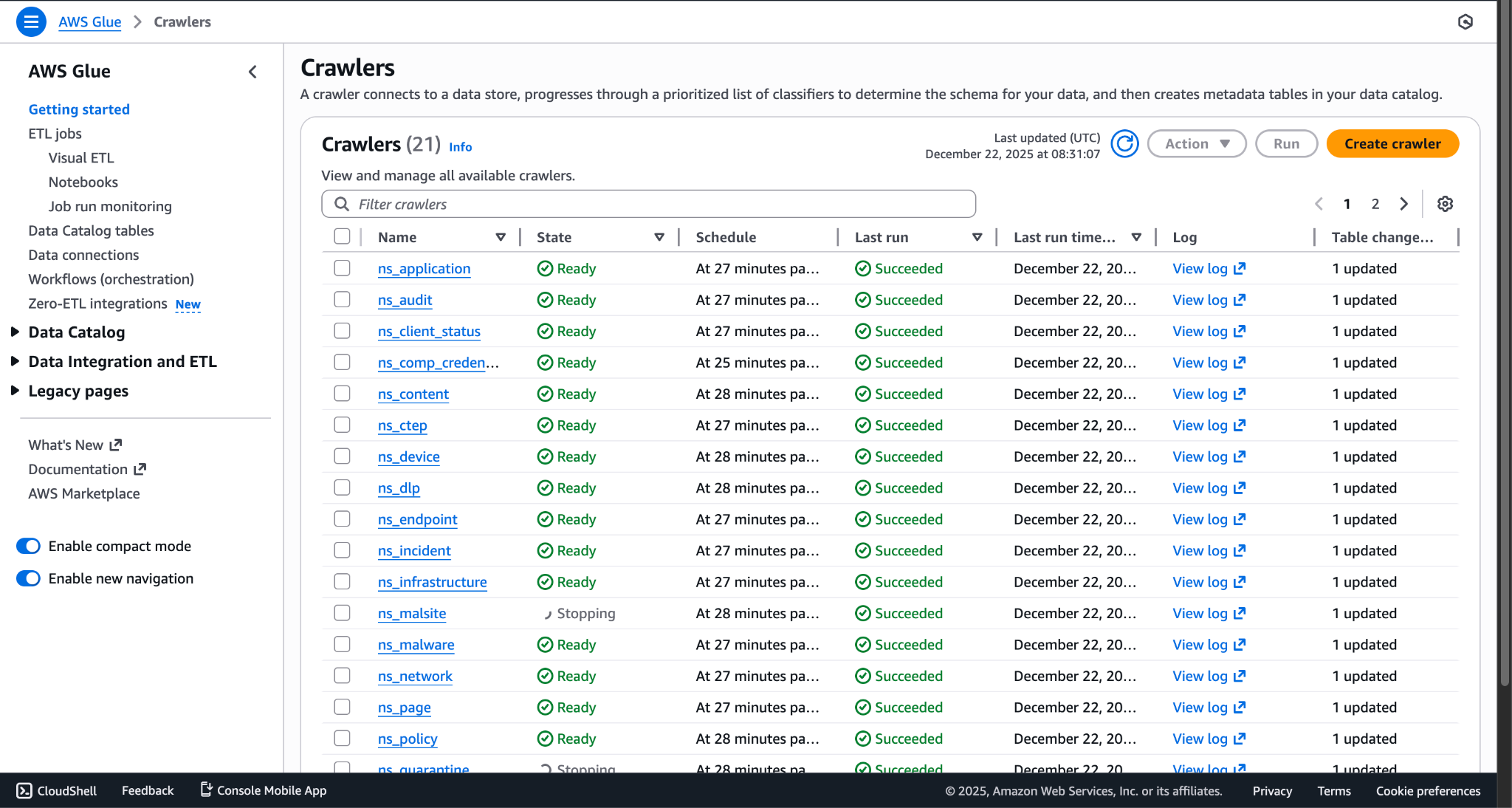The width and height of the screenshot is (1512, 808).
Task: Expand Data Integration and ETL section
Action: (x=15, y=361)
